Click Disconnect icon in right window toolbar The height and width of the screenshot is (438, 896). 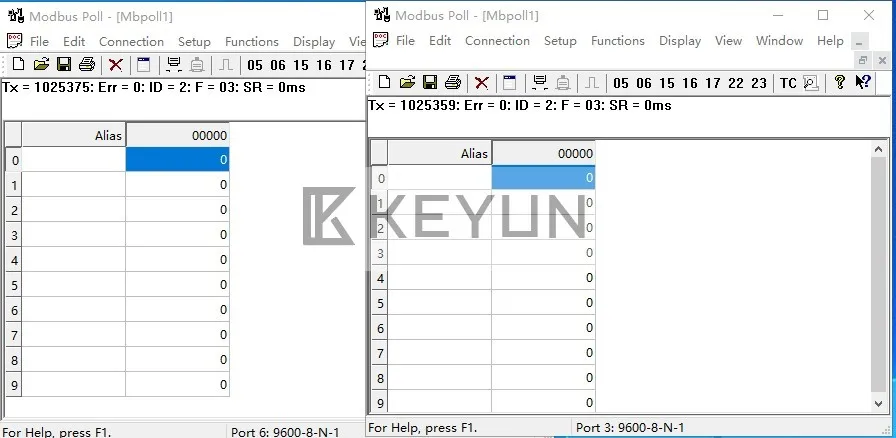point(563,83)
